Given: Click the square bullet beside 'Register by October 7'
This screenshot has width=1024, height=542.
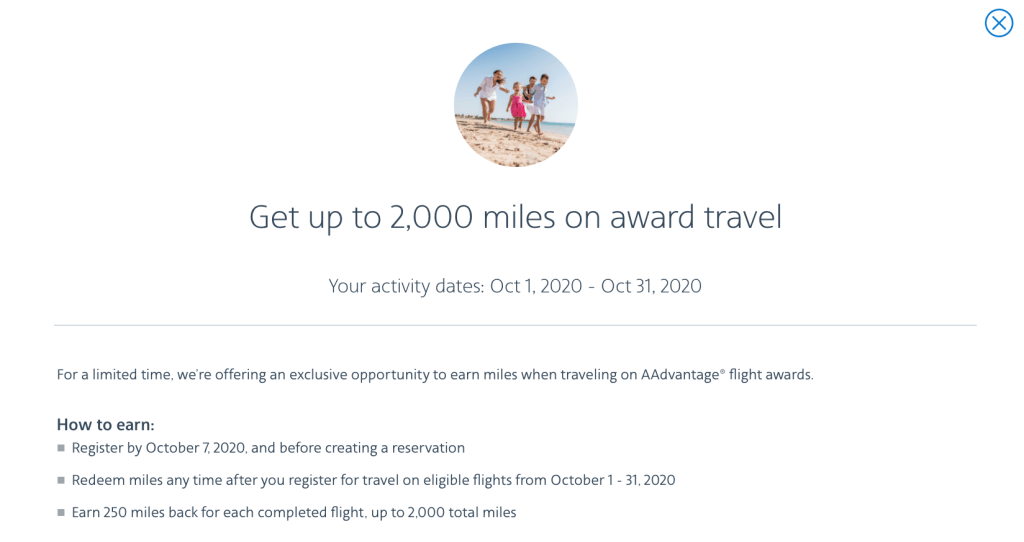Looking at the screenshot, I should click(61, 449).
